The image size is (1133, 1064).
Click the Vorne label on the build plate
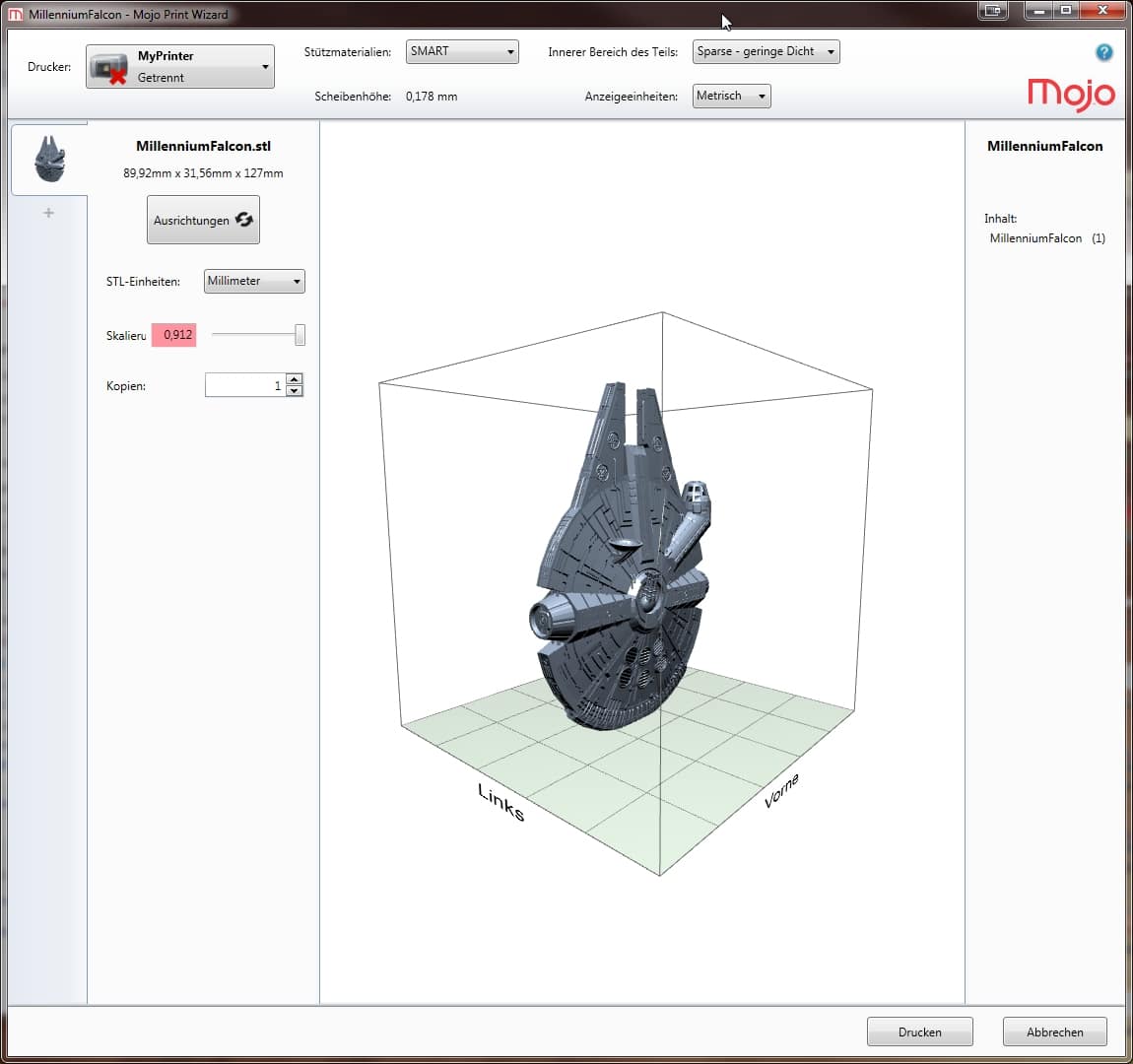click(x=782, y=790)
